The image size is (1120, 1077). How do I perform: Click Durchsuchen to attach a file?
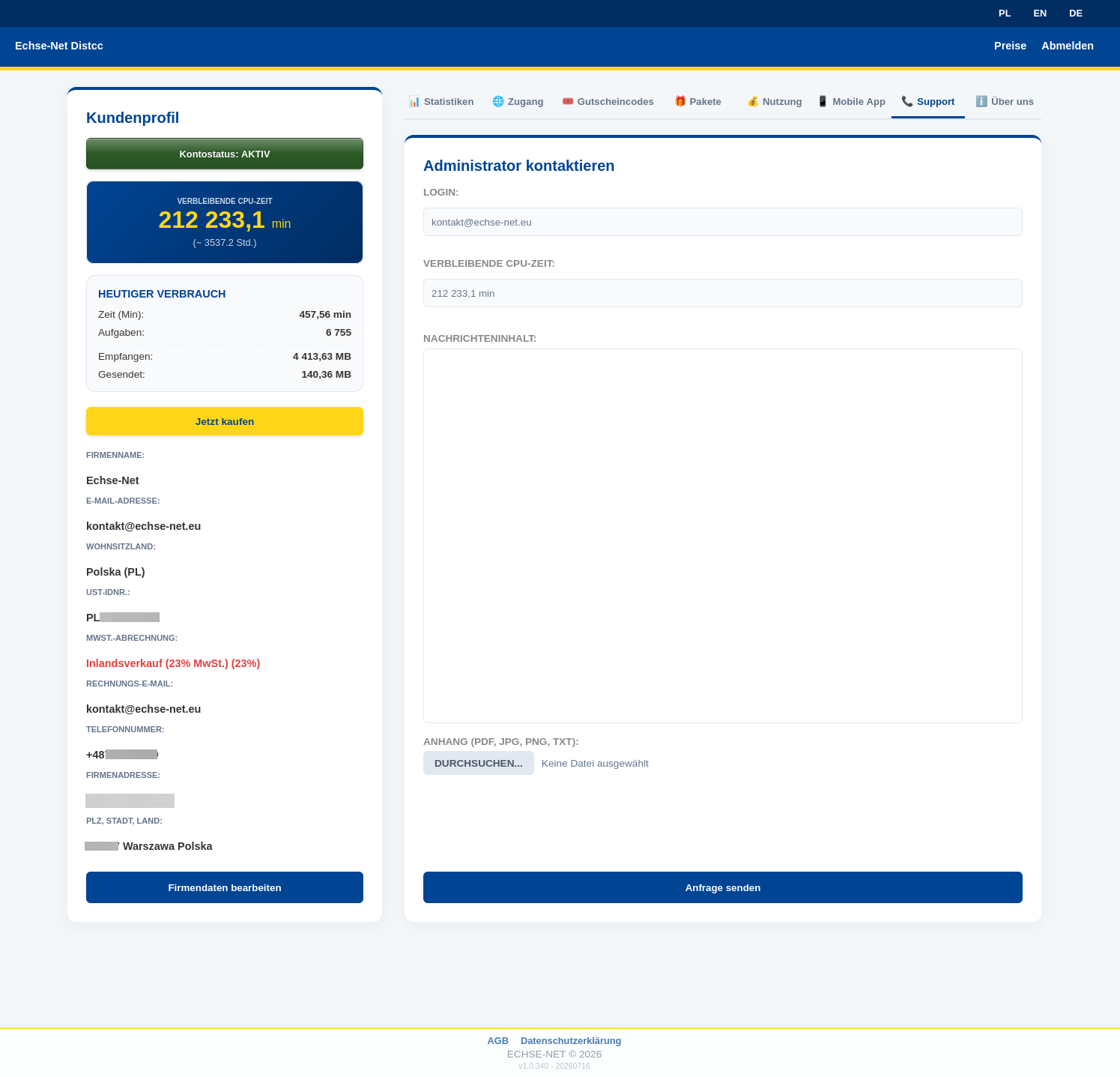pyautogui.click(x=479, y=763)
